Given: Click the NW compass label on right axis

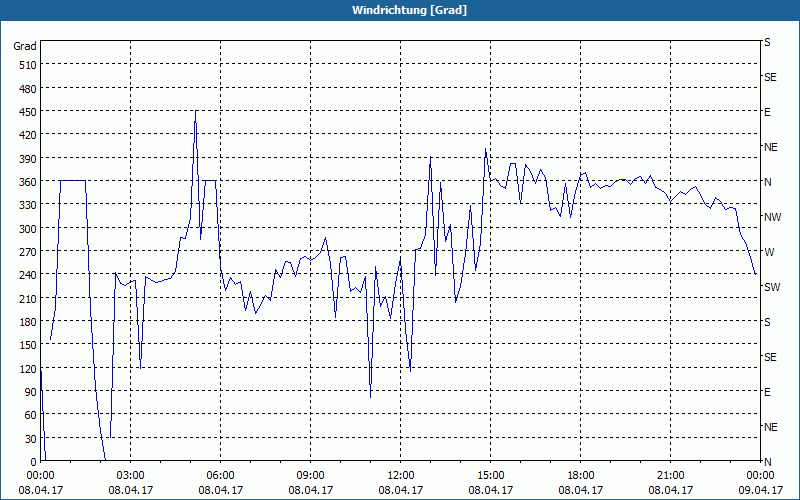Looking at the screenshot, I should tap(772, 217).
